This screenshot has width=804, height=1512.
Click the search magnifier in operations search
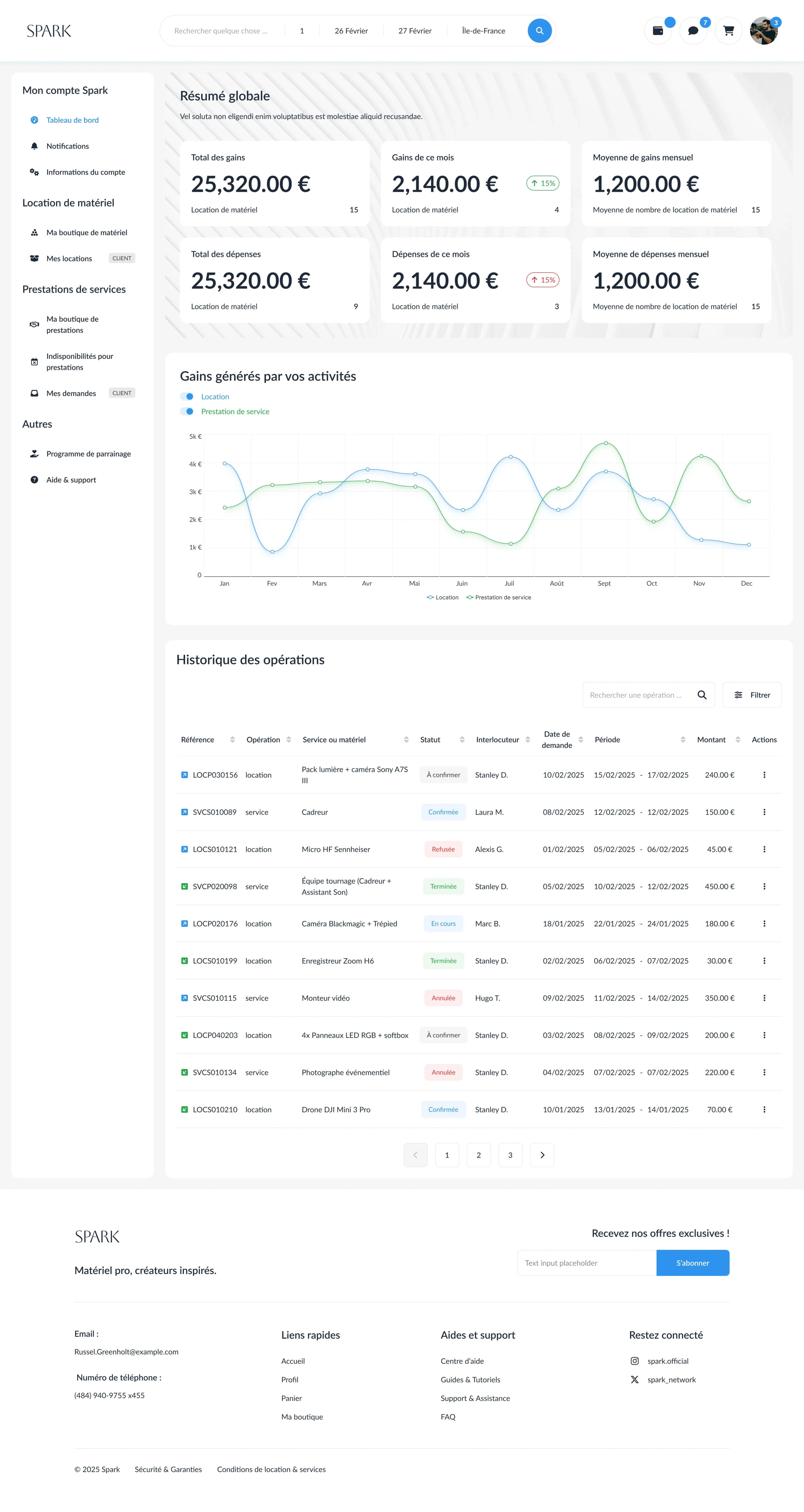pyautogui.click(x=702, y=695)
